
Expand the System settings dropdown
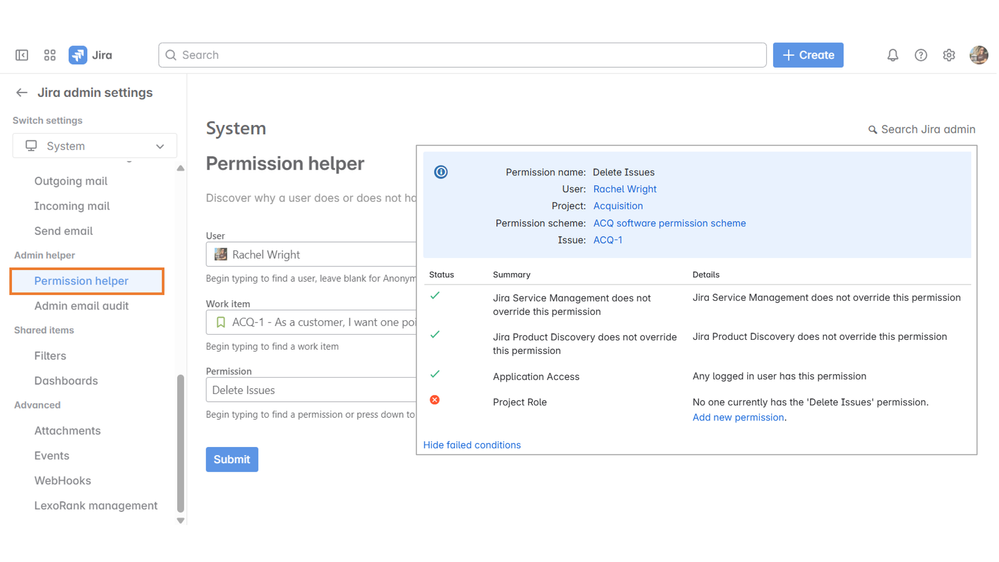click(95, 146)
